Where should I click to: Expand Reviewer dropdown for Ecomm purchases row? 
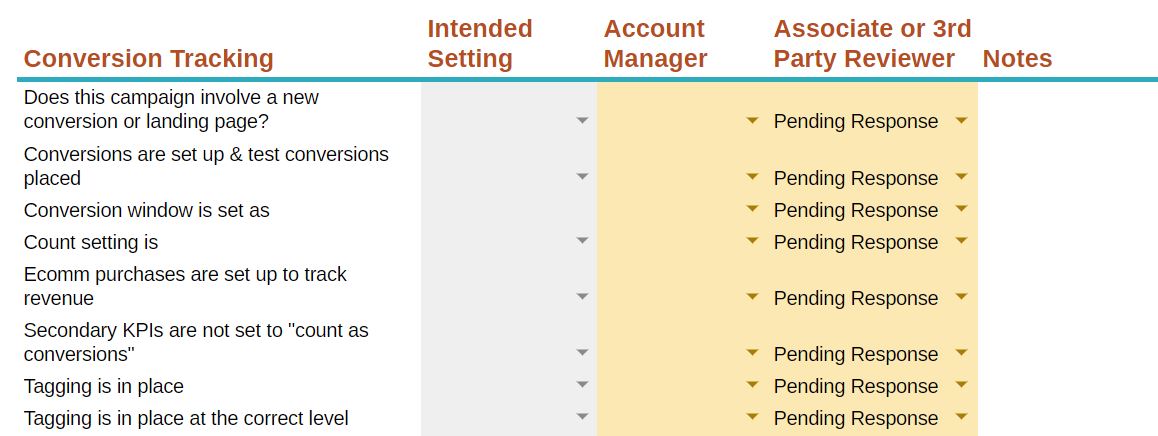click(x=961, y=298)
